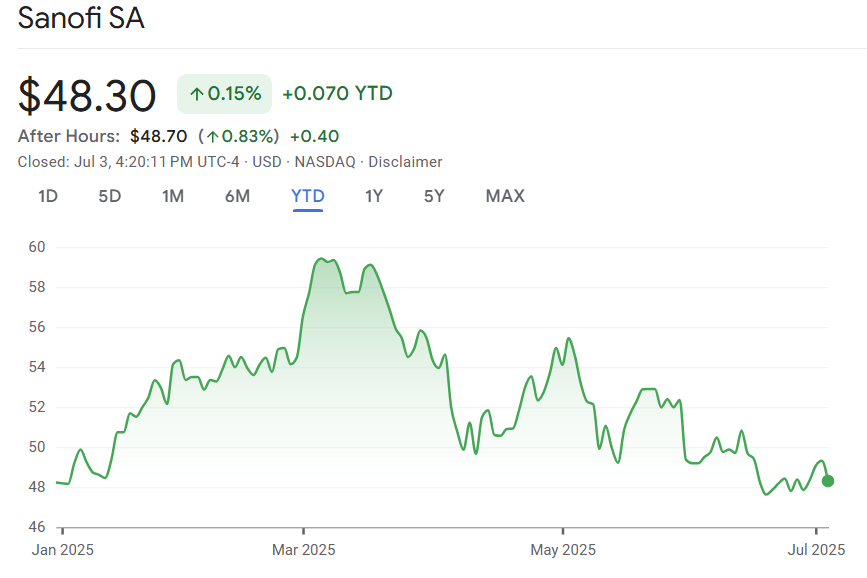The height and width of the screenshot is (578, 867).
Task: Click the USD currency label
Action: click(267, 162)
